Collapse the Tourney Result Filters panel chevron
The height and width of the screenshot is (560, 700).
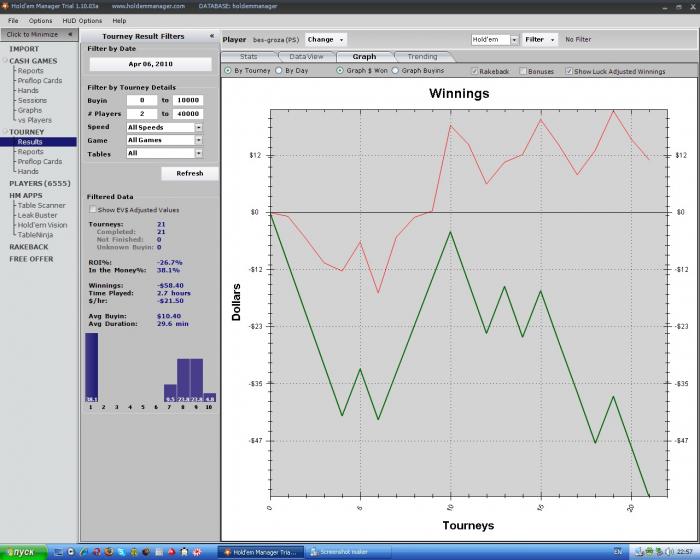click(212, 36)
